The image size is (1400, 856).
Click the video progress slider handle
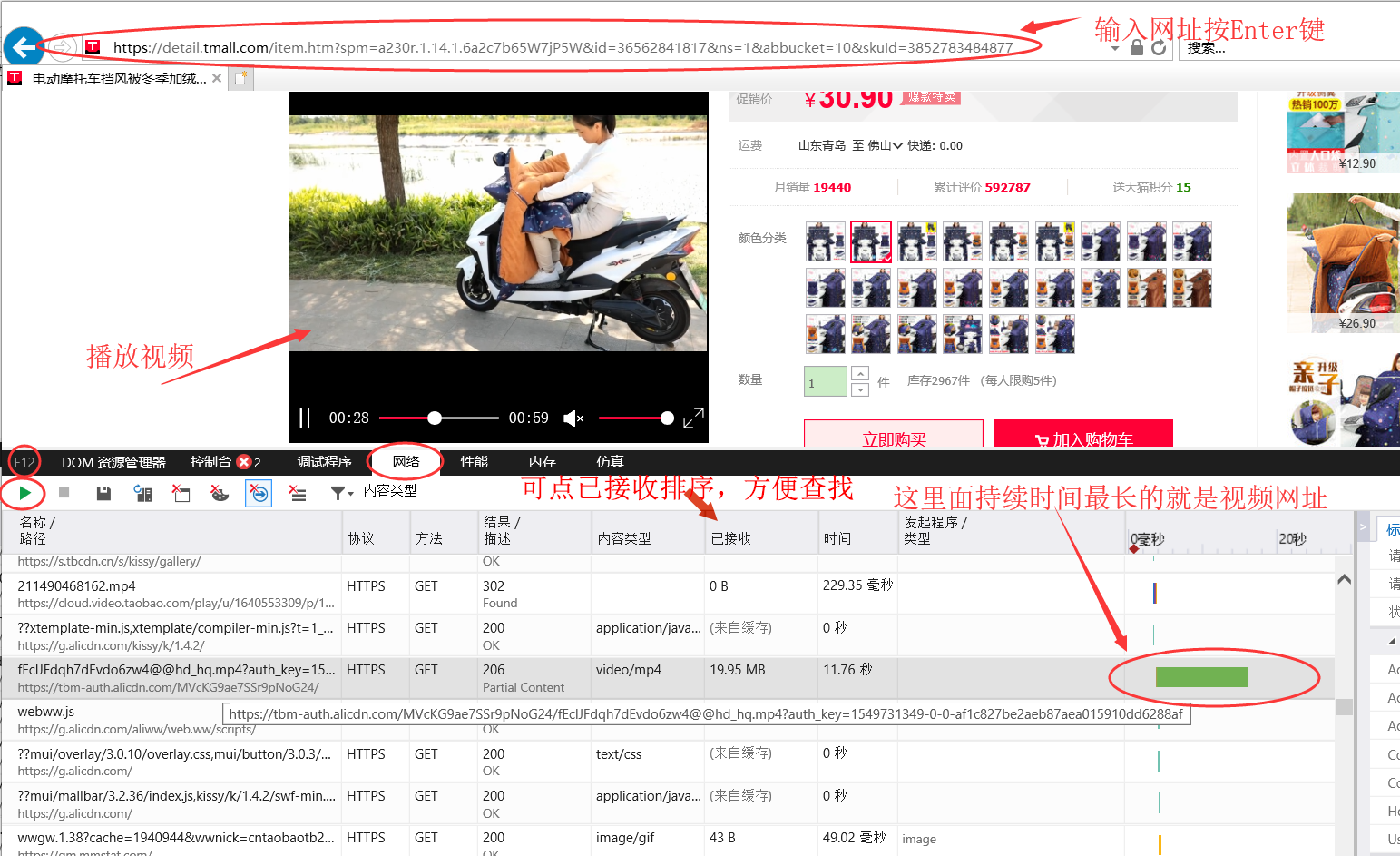pyautogui.click(x=435, y=418)
